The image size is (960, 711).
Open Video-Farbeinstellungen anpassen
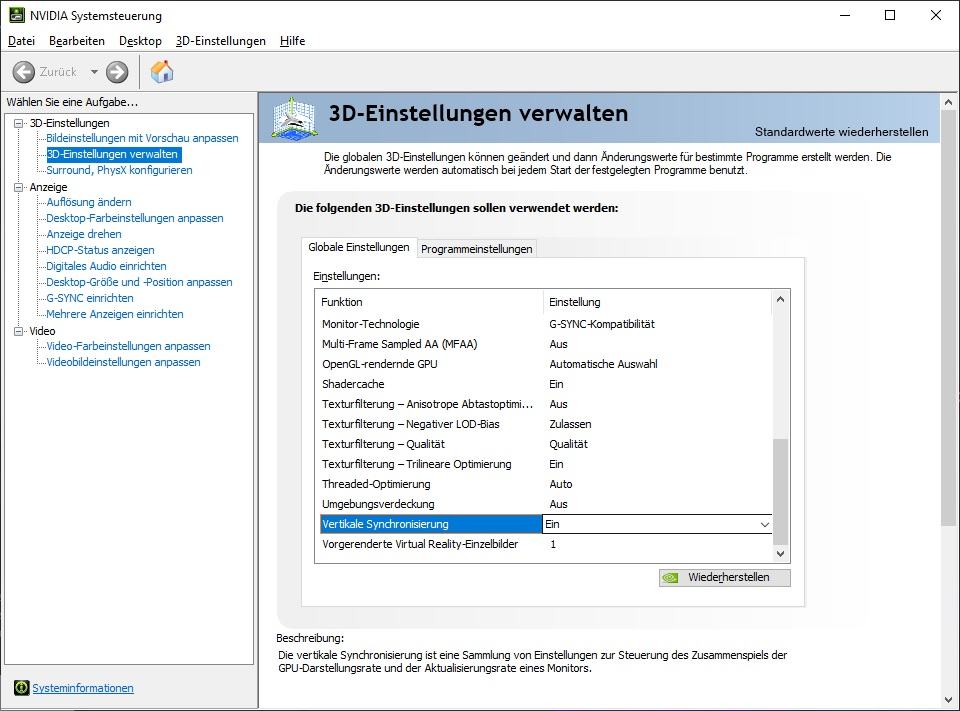click(x=129, y=346)
